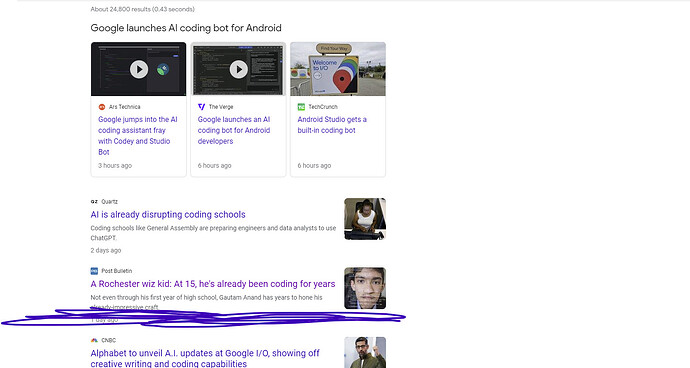The image size is (690, 368).
Task: Click the '2 days ago' timestamp
Action: click(106, 250)
